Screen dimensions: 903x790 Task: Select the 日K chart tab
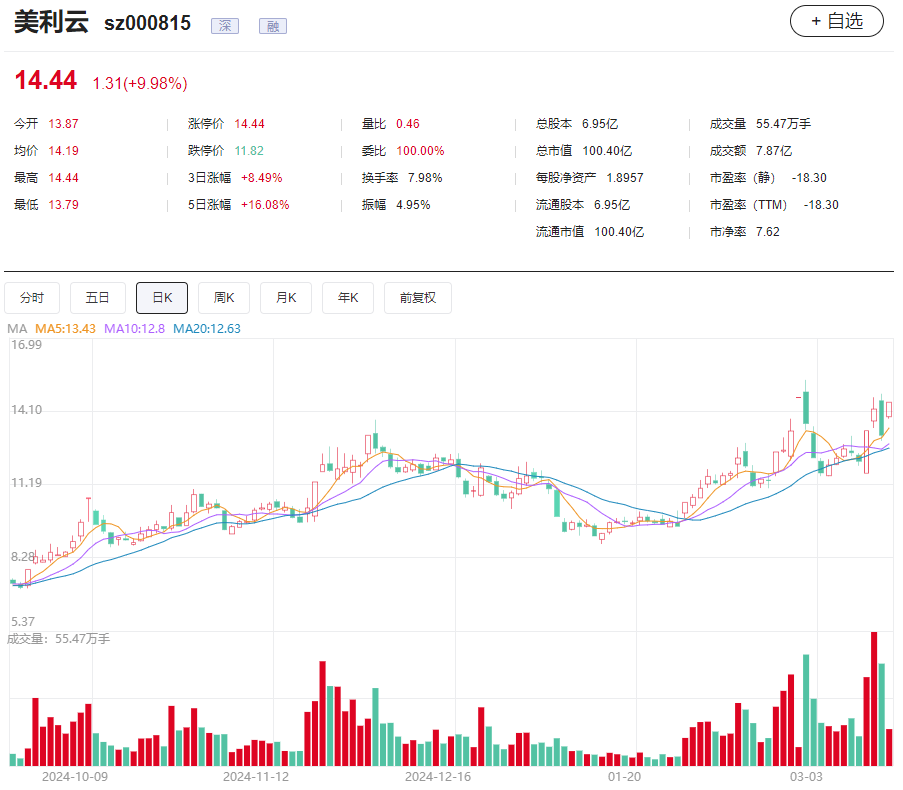coord(162,298)
